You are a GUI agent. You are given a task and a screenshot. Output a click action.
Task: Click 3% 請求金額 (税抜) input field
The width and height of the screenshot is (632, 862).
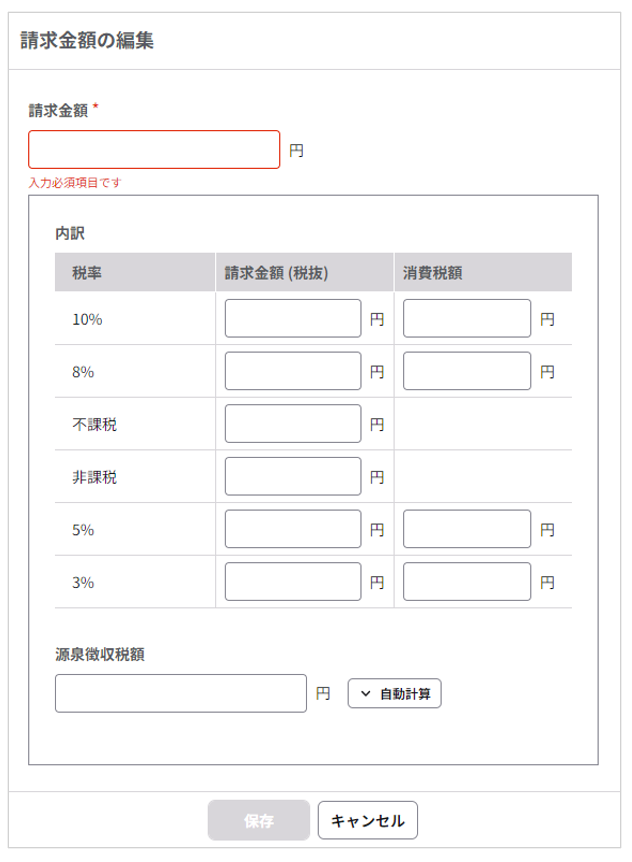click(292, 582)
